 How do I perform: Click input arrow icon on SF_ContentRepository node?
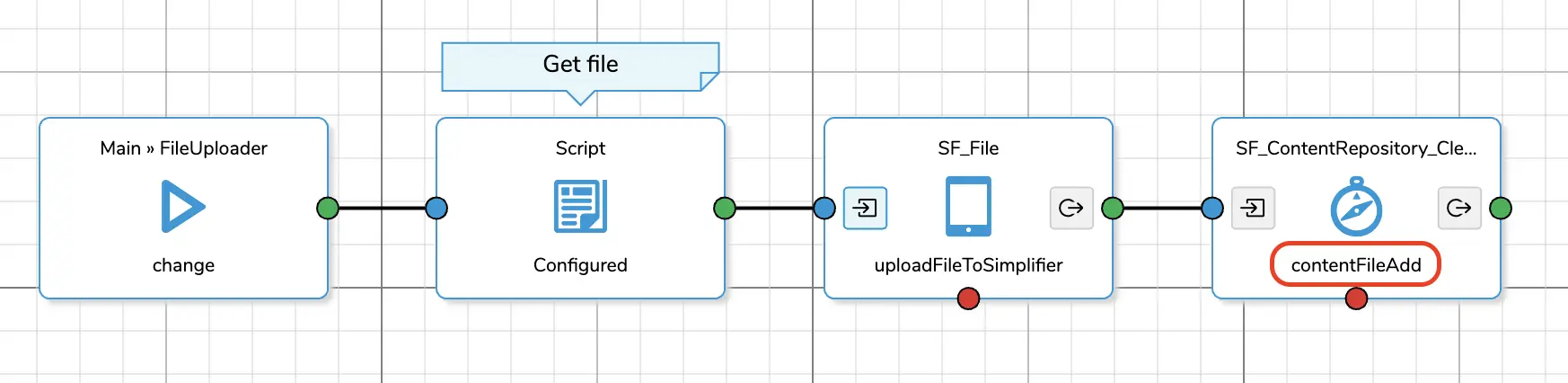[x=1253, y=208]
